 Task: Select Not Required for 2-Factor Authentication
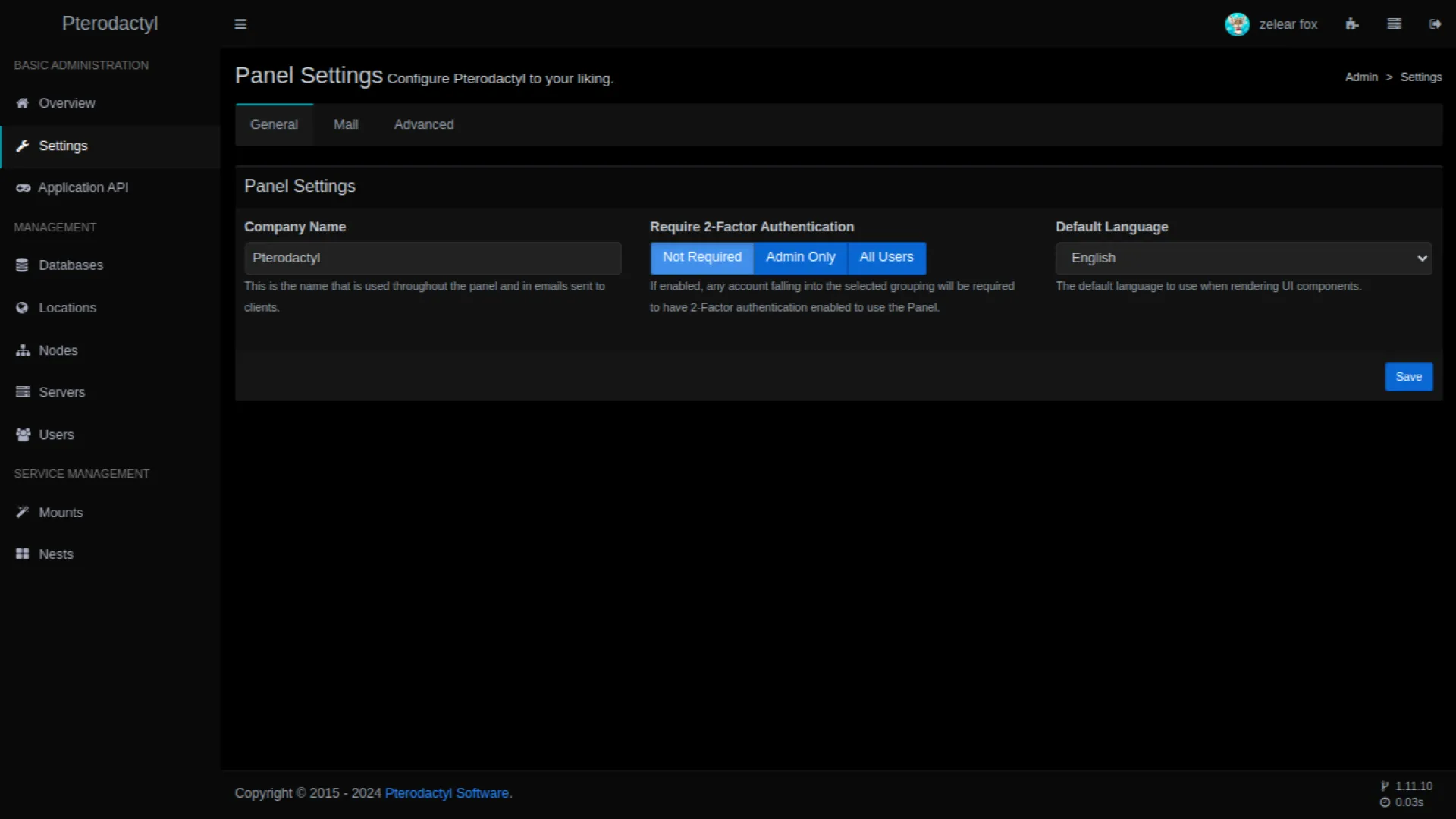(x=701, y=258)
